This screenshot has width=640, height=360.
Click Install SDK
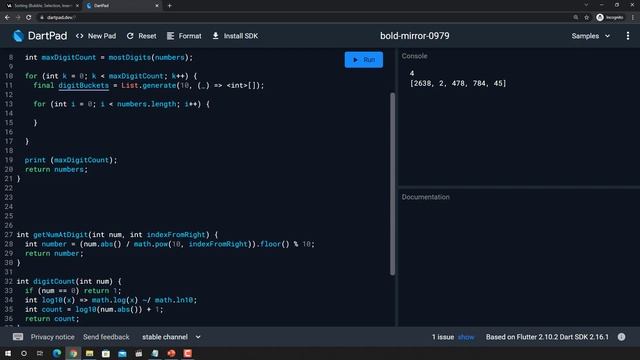coord(235,36)
